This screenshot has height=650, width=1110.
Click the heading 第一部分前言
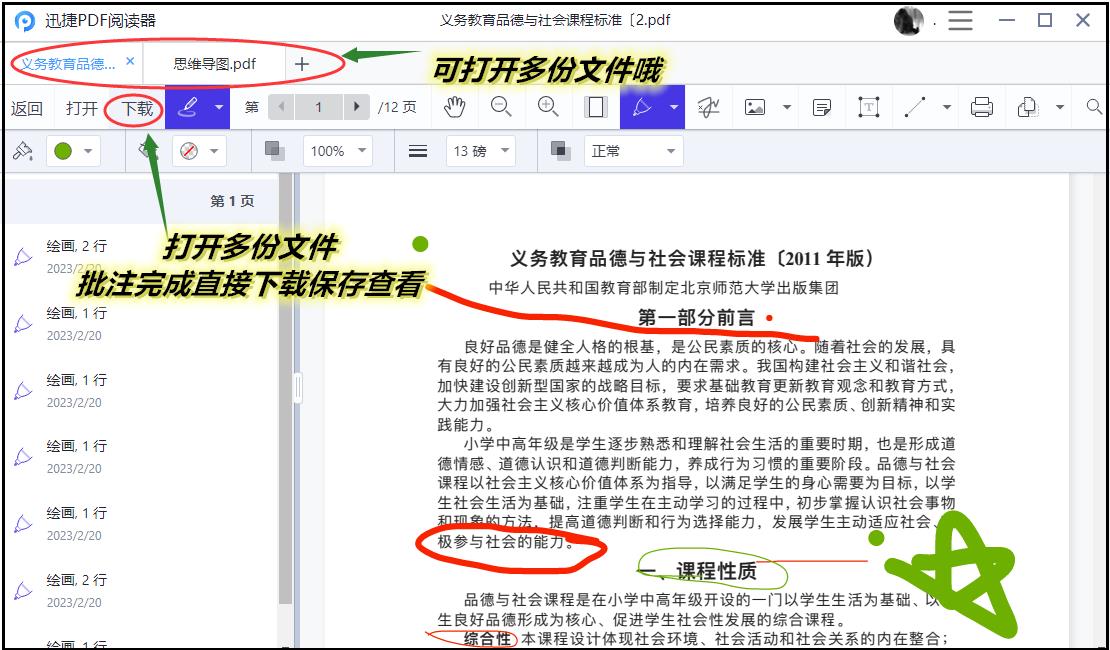[x=697, y=318]
